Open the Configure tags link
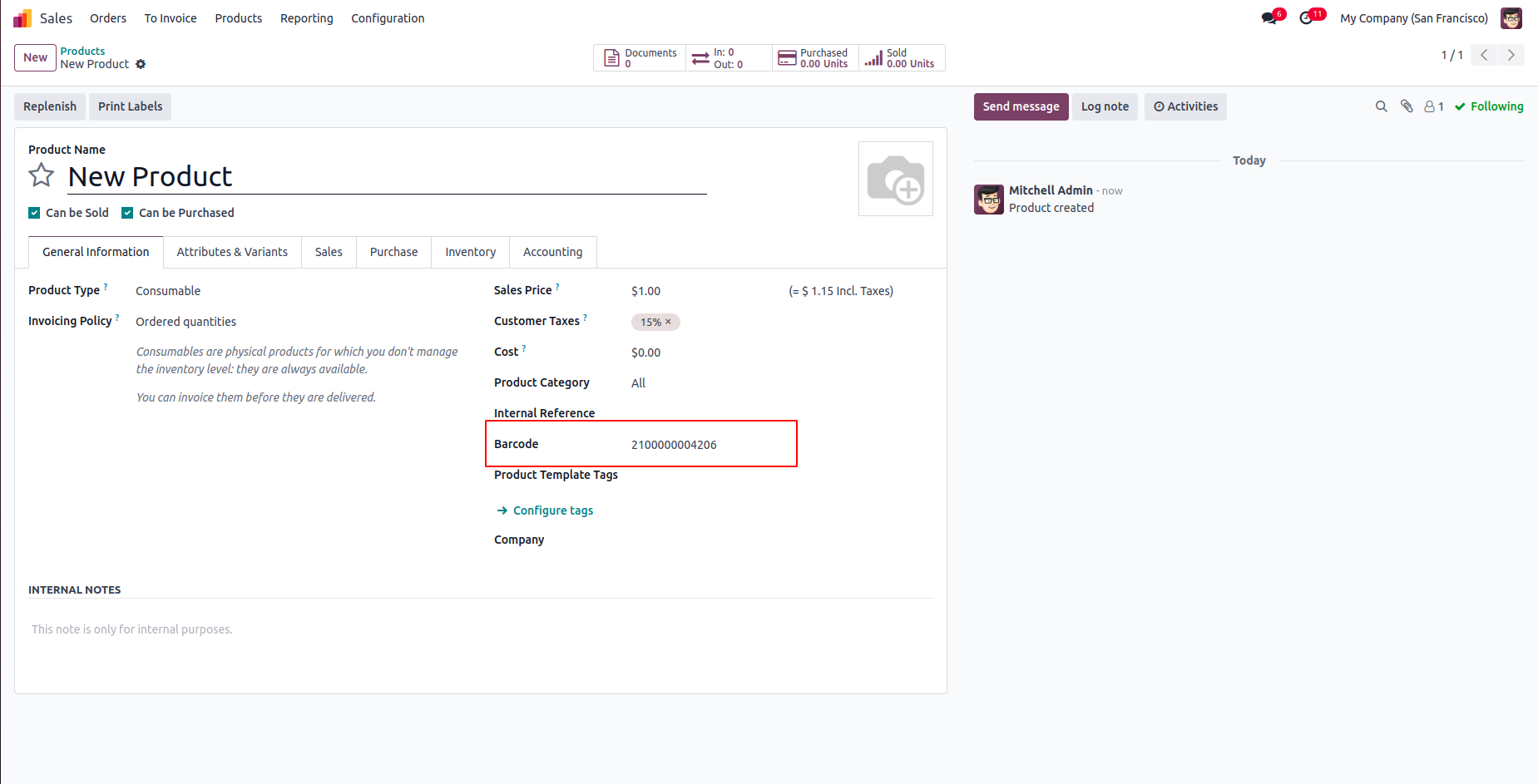 point(552,510)
